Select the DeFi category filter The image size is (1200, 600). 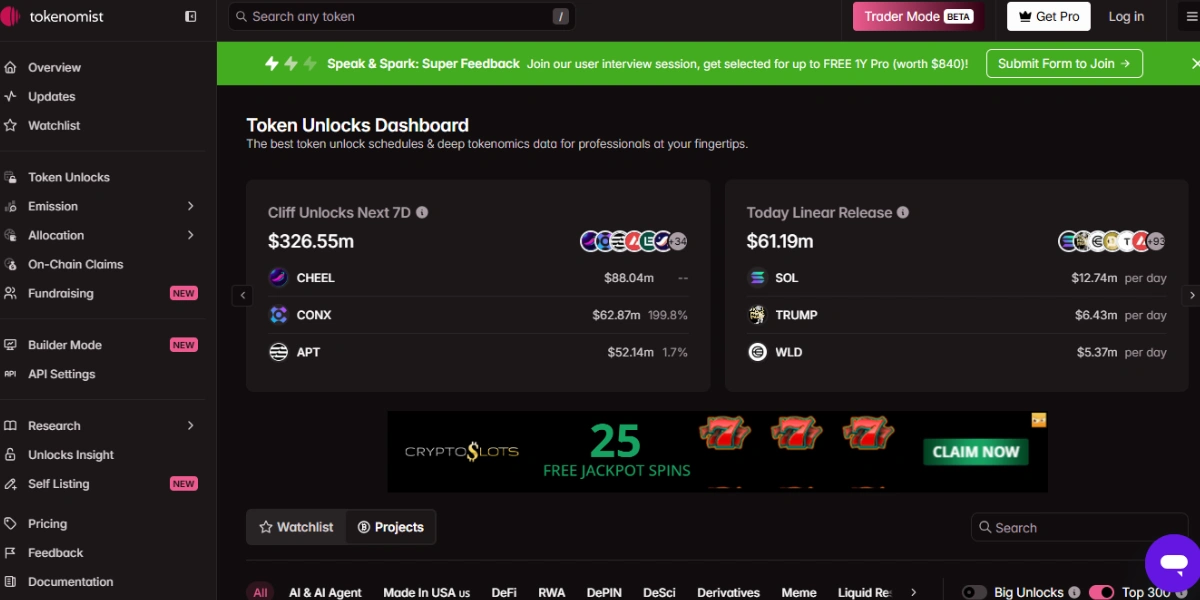504,593
